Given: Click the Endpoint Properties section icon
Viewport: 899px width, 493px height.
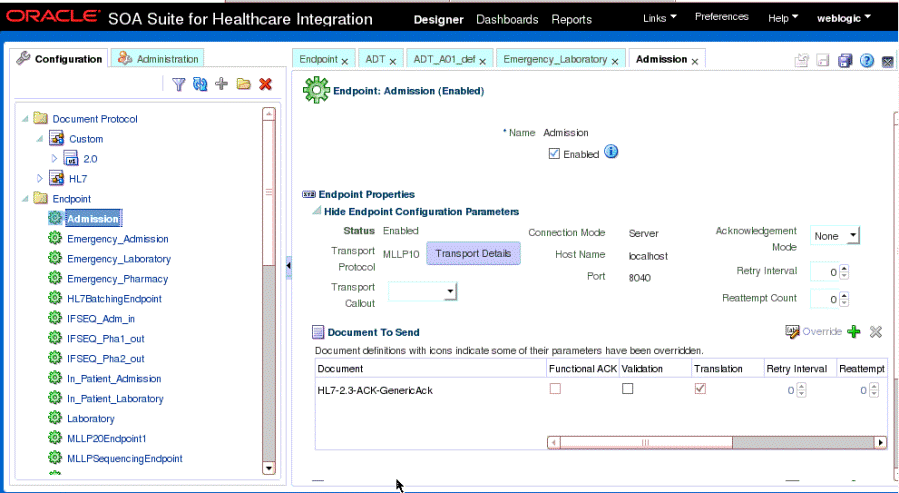Looking at the screenshot, I should click(x=308, y=194).
